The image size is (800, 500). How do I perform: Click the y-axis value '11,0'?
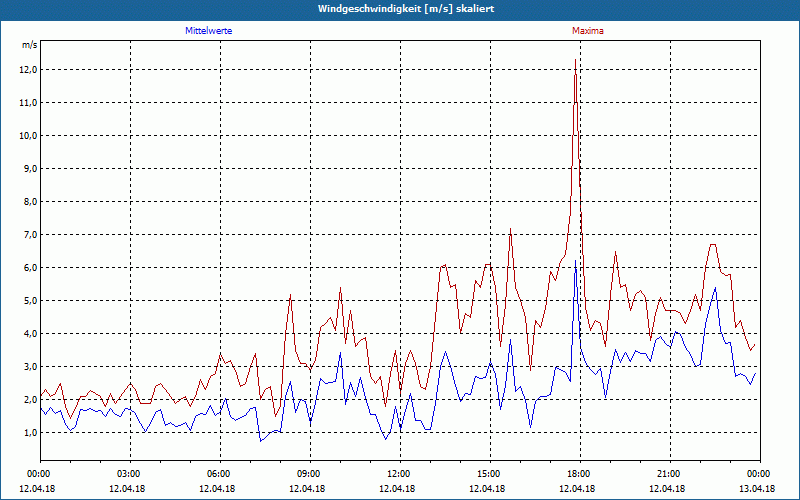(x=30, y=103)
